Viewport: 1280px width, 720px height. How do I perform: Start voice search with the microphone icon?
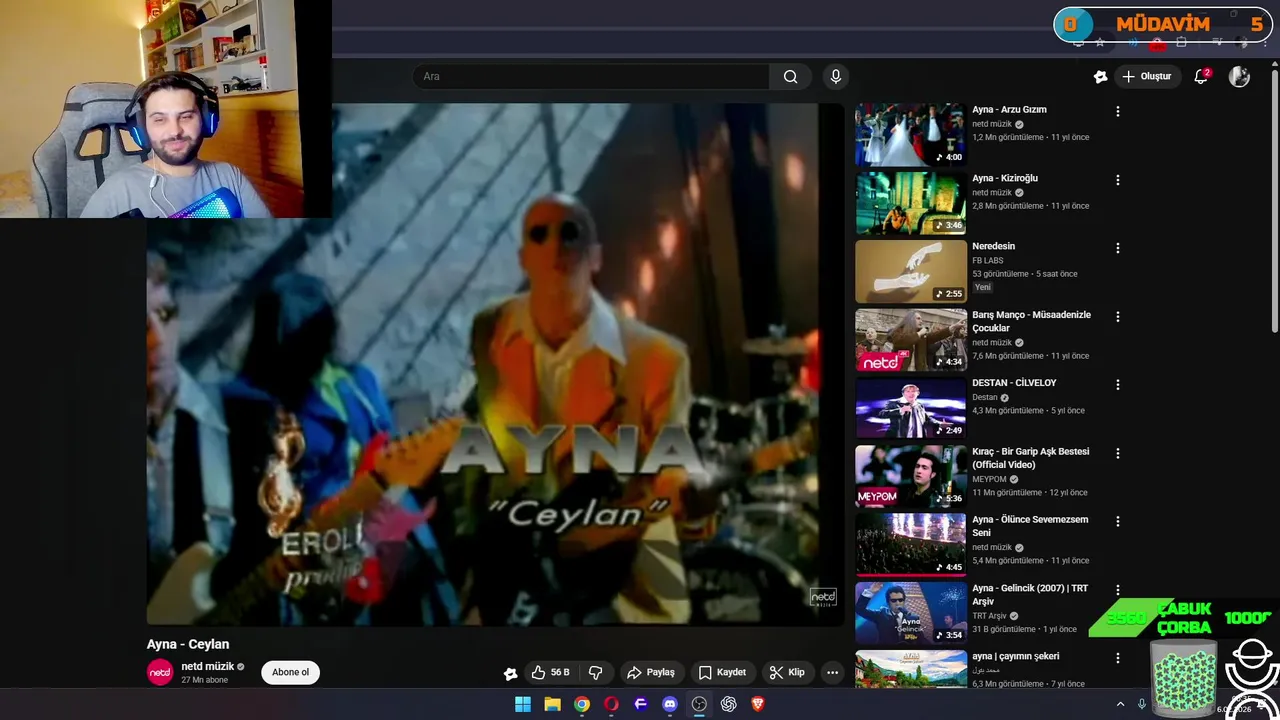tap(836, 77)
